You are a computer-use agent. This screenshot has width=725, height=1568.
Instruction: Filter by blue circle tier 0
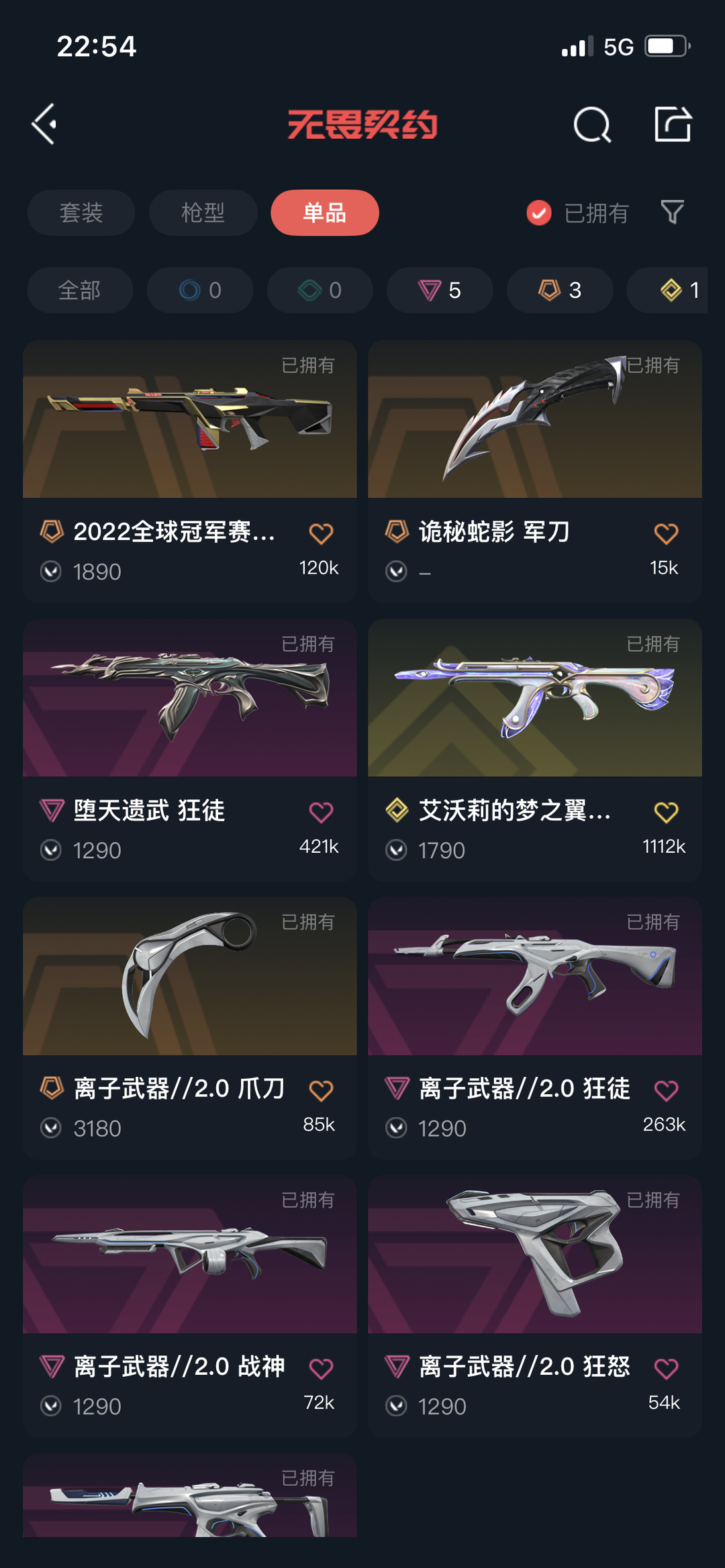click(200, 290)
